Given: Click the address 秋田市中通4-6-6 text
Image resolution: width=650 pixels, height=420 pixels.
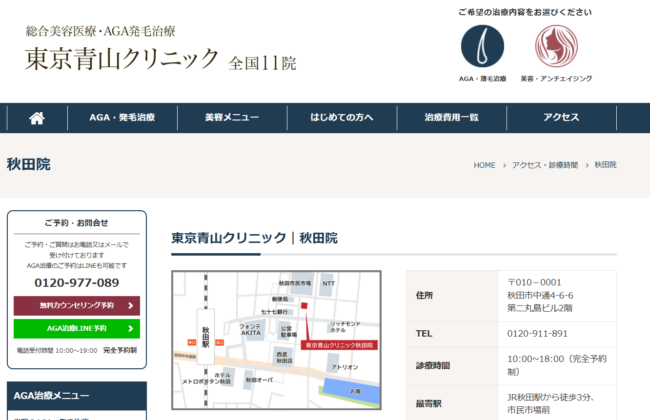Looking at the screenshot, I should pyautogui.click(x=540, y=296).
